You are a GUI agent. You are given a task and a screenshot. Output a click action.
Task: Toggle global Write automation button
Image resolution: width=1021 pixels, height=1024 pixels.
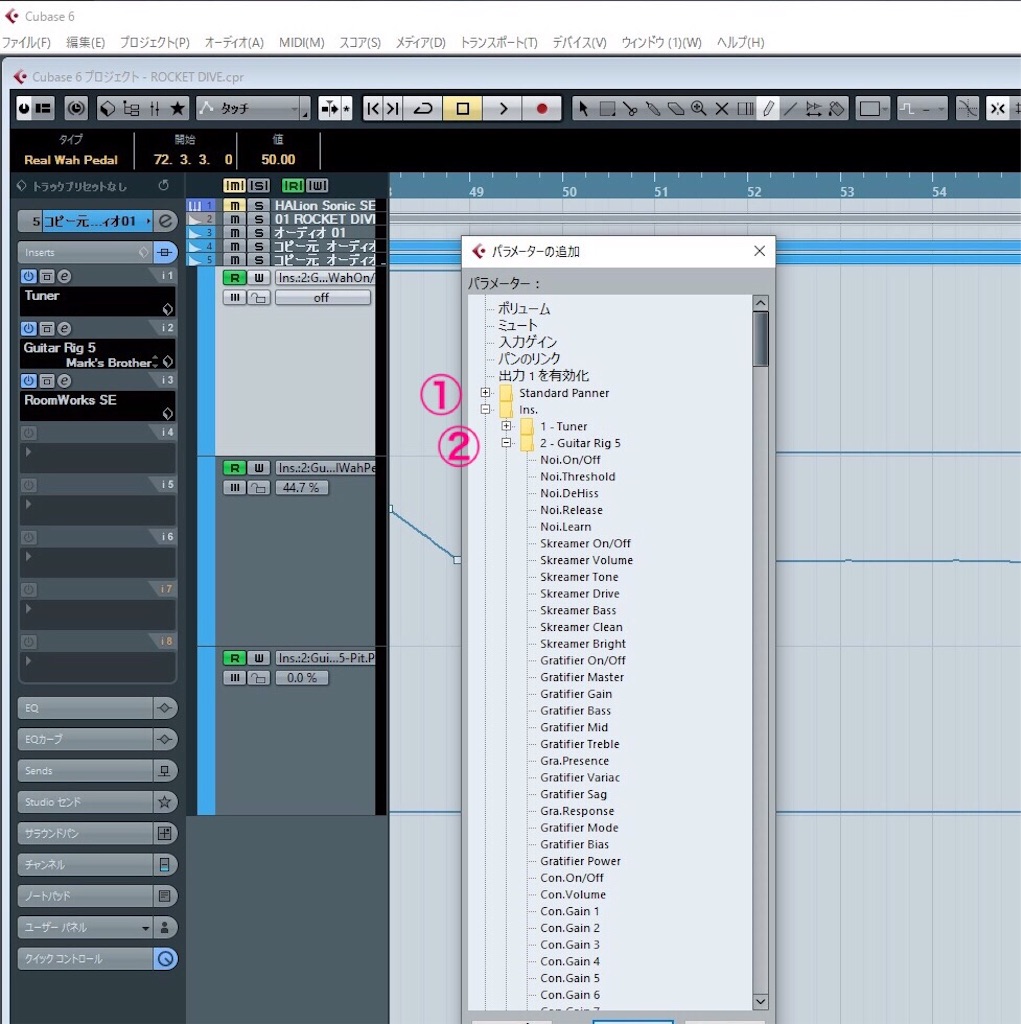317,185
